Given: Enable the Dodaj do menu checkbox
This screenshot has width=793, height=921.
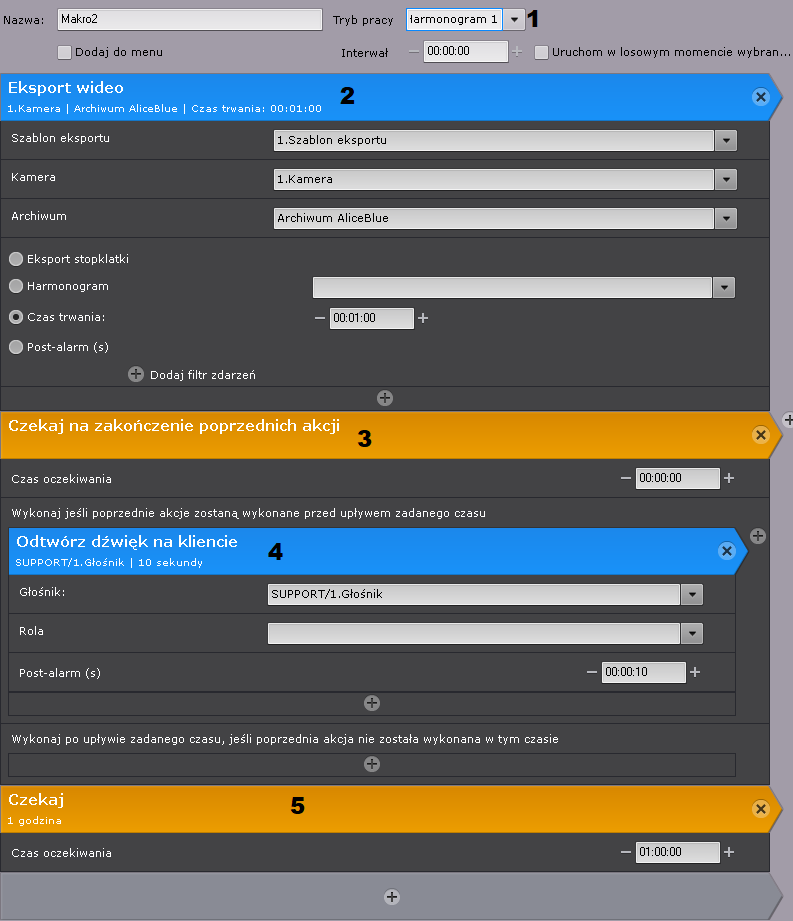Looking at the screenshot, I should pyautogui.click(x=65, y=52).
